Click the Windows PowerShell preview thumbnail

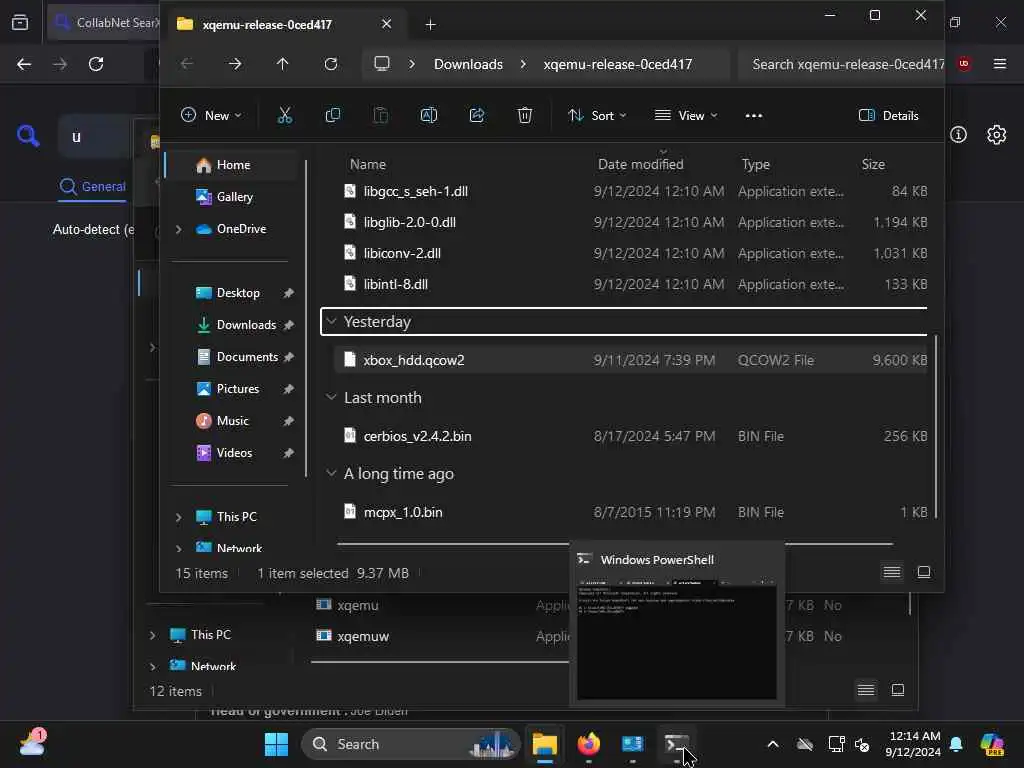677,639
